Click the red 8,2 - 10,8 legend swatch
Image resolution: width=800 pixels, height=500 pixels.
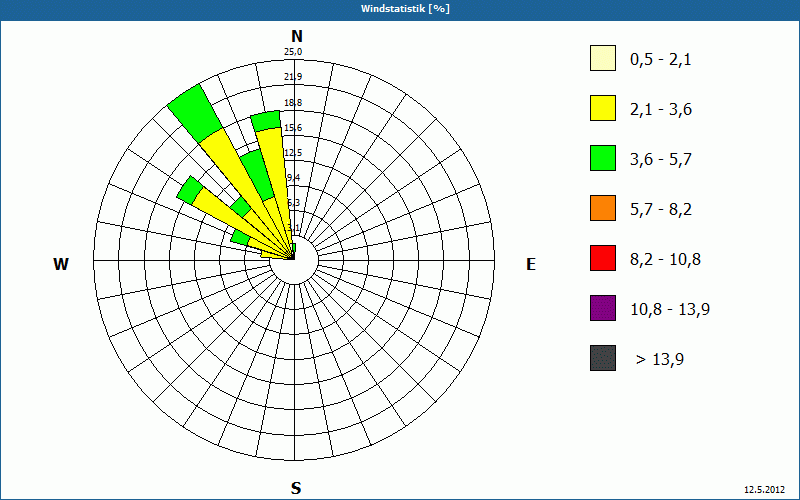603,258
